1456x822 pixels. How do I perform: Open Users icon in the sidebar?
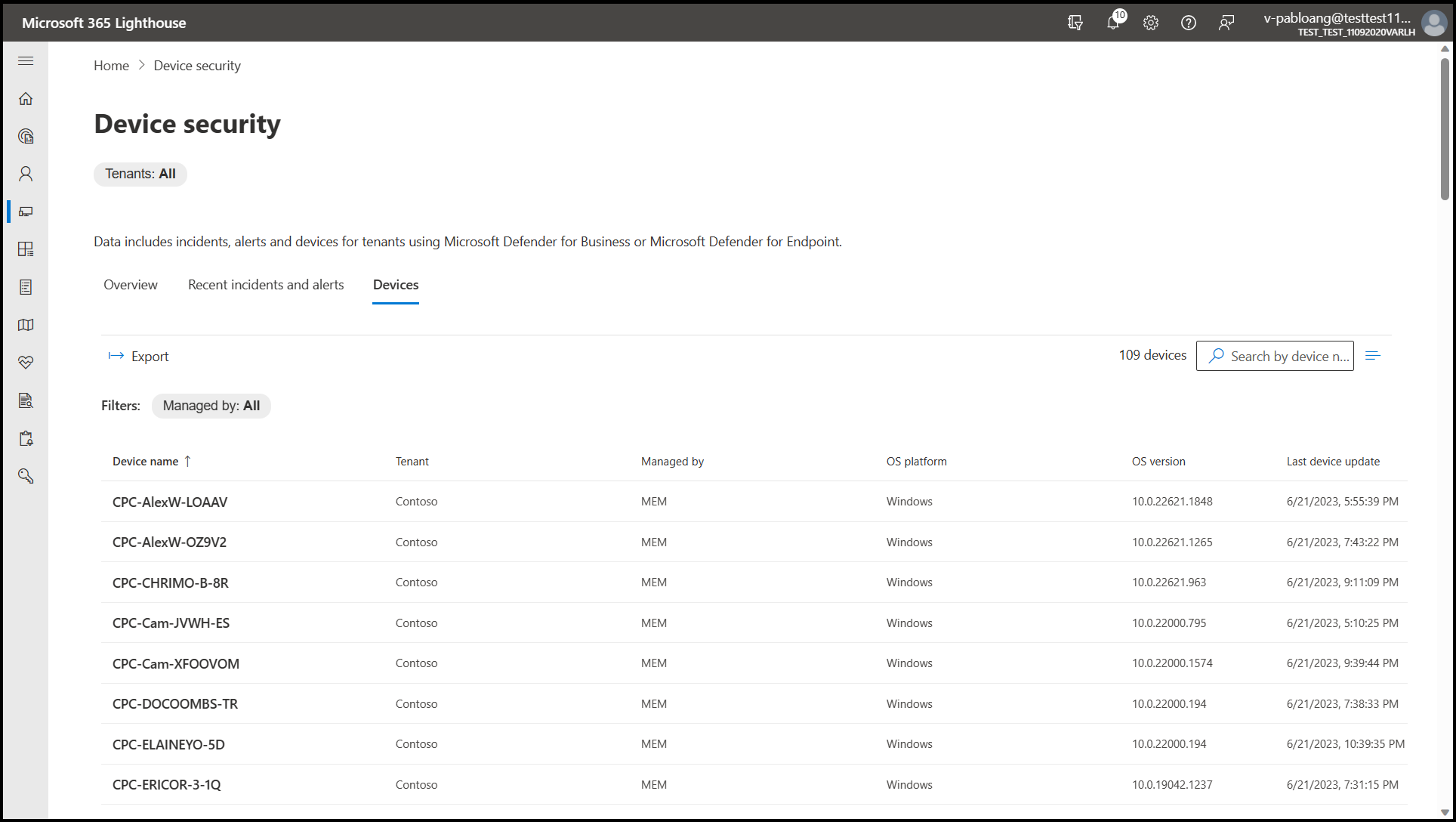click(x=26, y=174)
